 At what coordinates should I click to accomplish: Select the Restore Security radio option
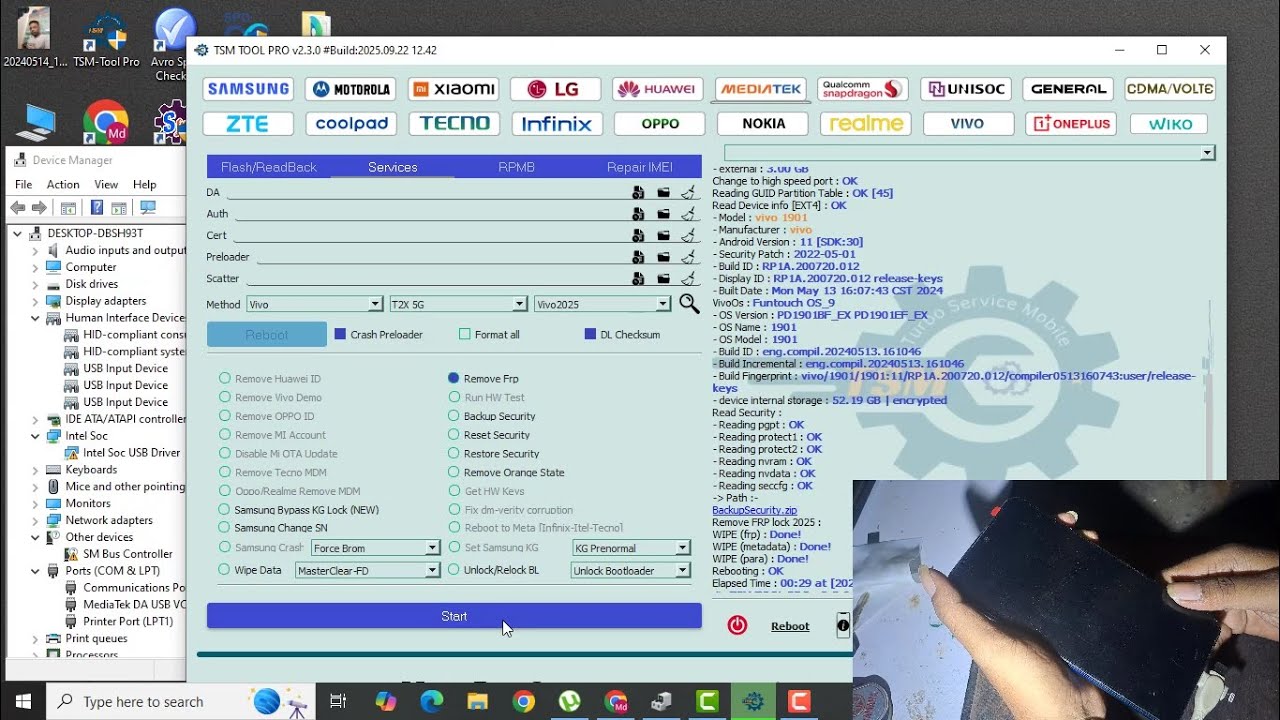[x=454, y=453]
